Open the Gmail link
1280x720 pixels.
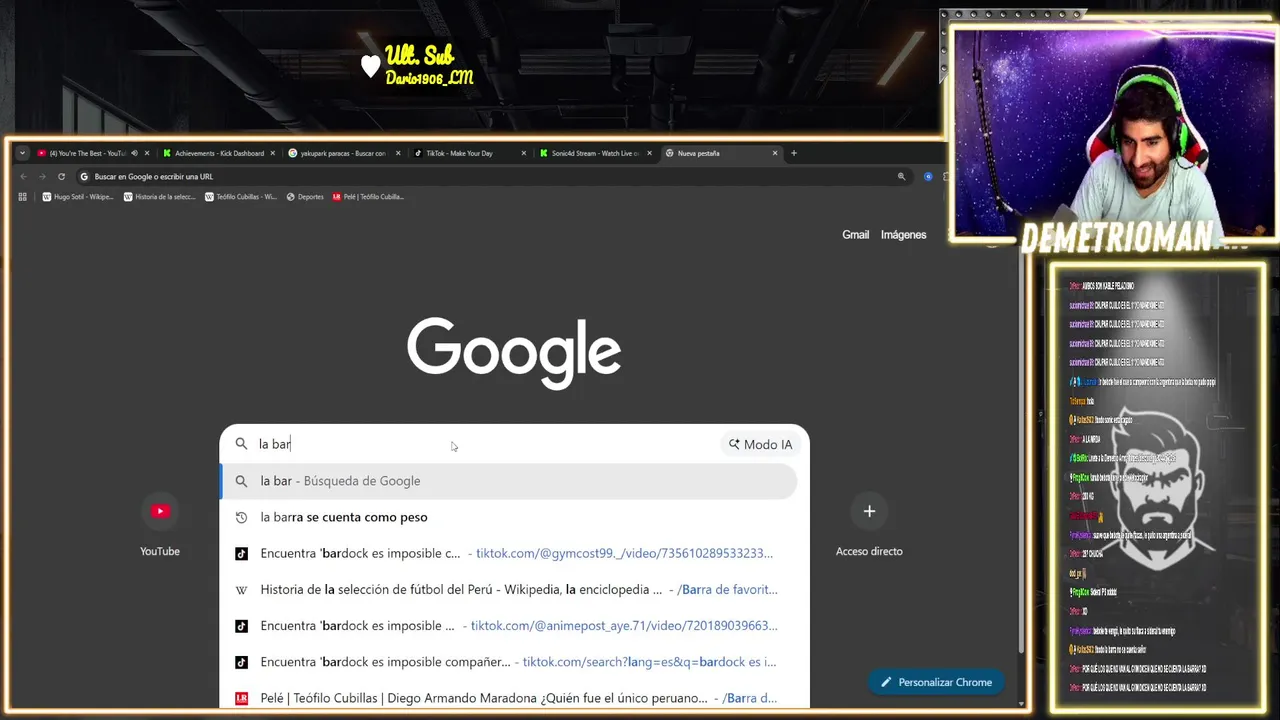[x=855, y=234]
